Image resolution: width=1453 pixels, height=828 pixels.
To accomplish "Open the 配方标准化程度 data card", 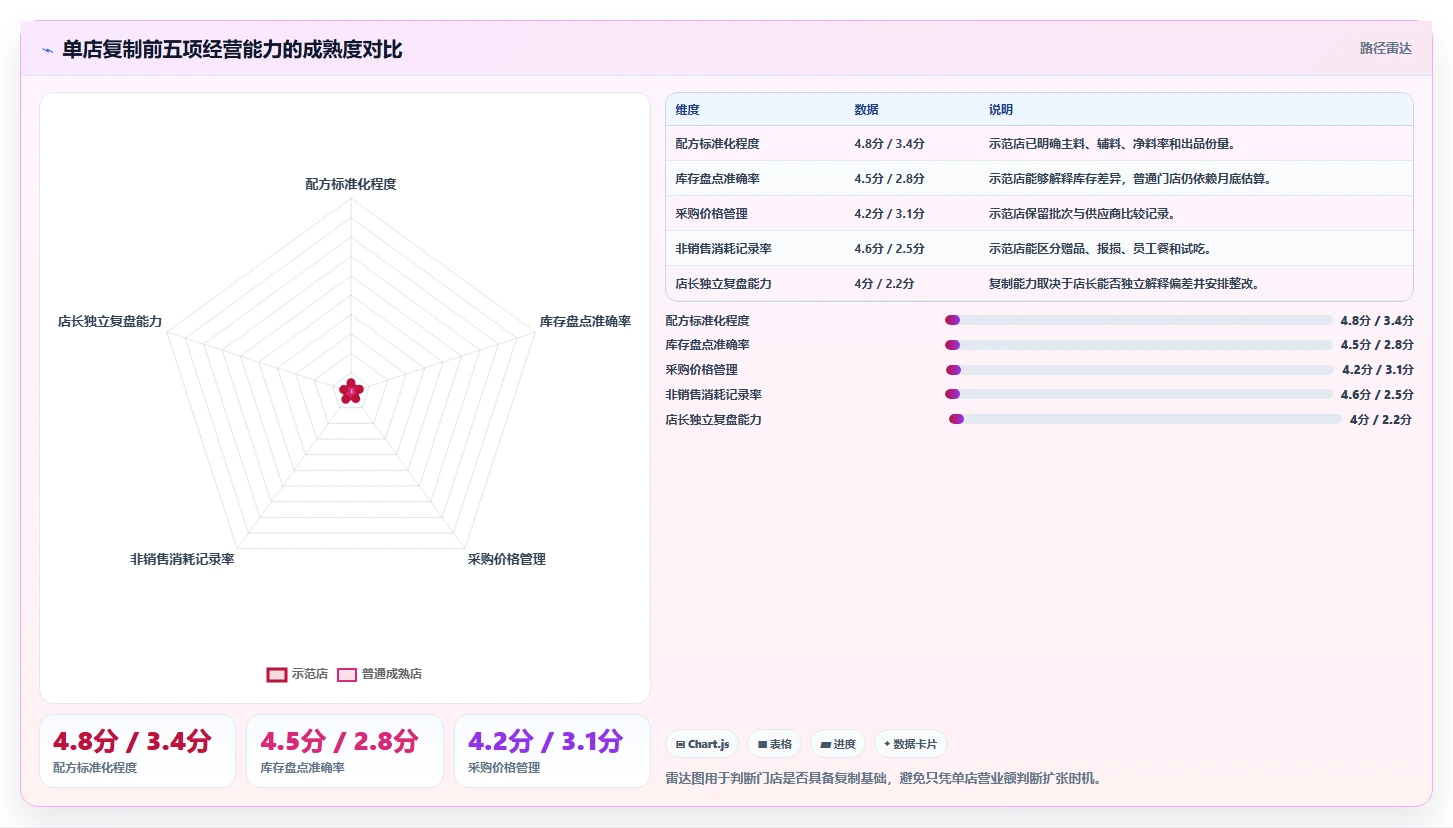I will coord(137,751).
